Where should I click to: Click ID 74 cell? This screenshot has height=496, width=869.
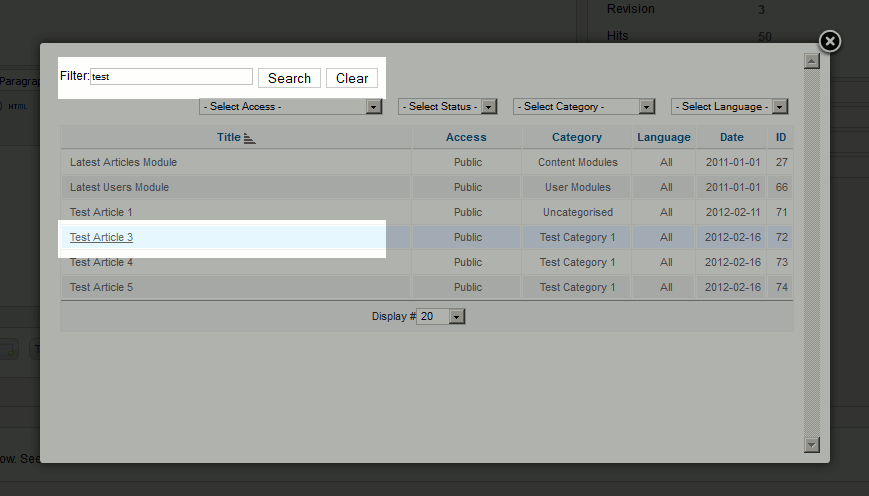click(x=781, y=287)
